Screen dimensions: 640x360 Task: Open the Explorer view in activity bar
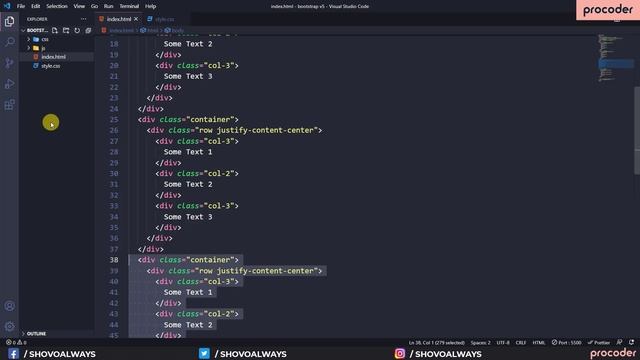[9, 21]
